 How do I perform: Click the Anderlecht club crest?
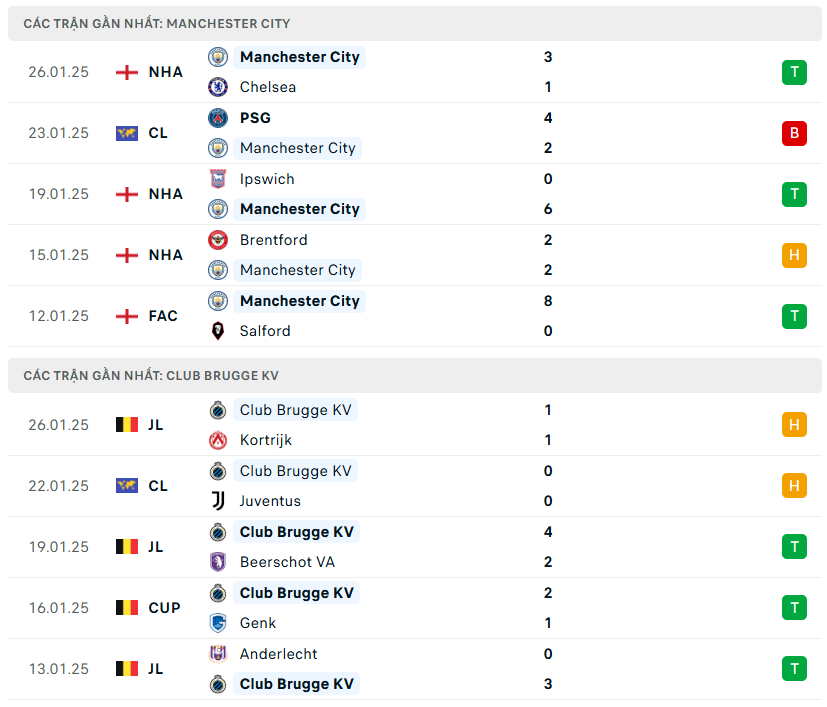click(x=218, y=654)
